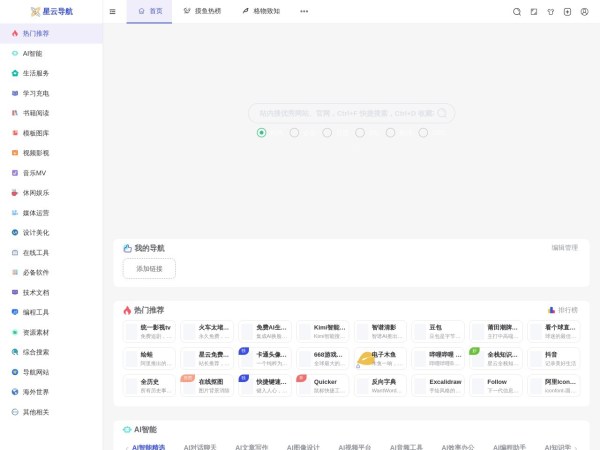Switch to the 摸鱼热榜 tab
This screenshot has width=600, height=450.
coord(203,11)
